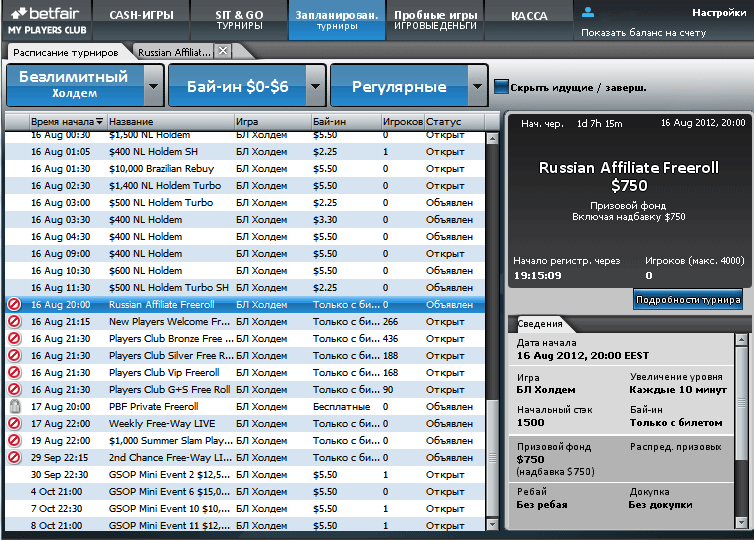This screenshot has width=754, height=540.
Task: Click the restricted icon for Players Club Bronze row
Action: pyautogui.click(x=14, y=339)
